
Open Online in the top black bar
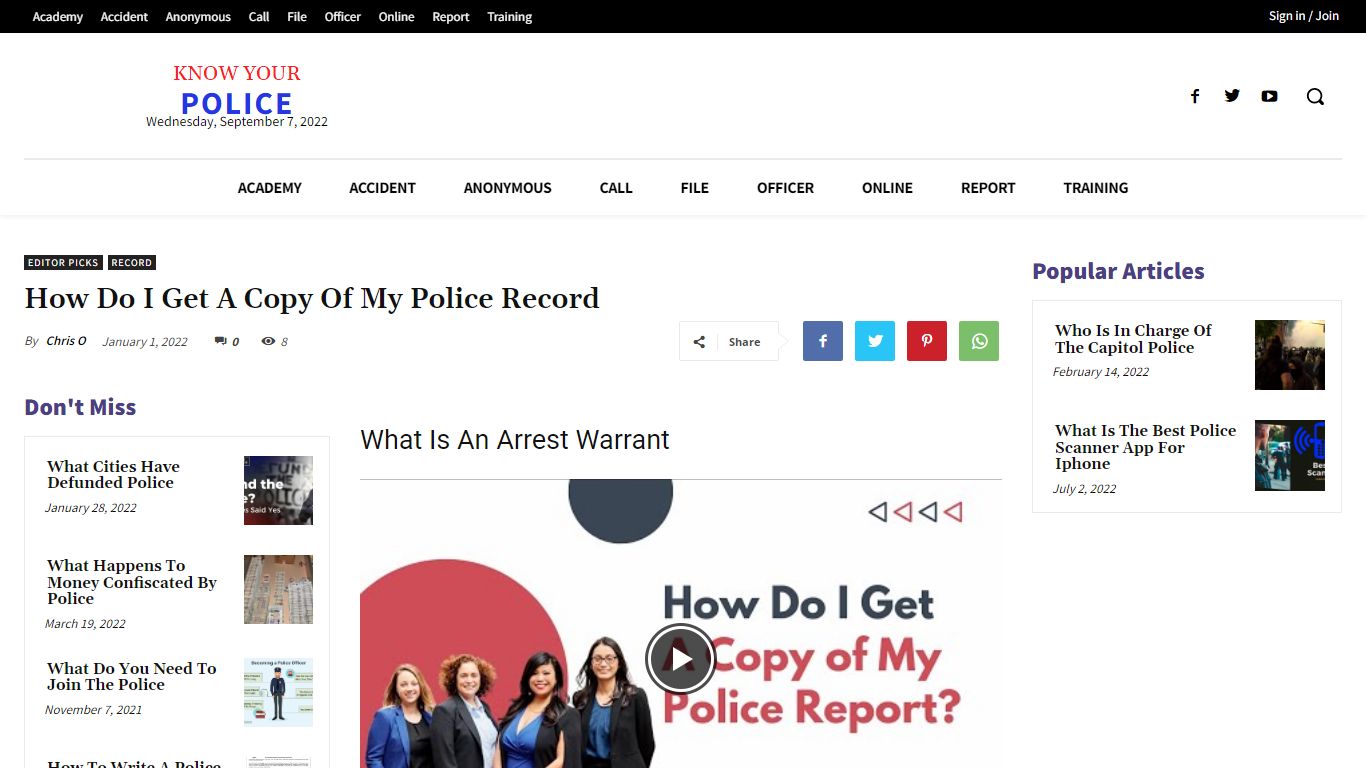coord(396,17)
